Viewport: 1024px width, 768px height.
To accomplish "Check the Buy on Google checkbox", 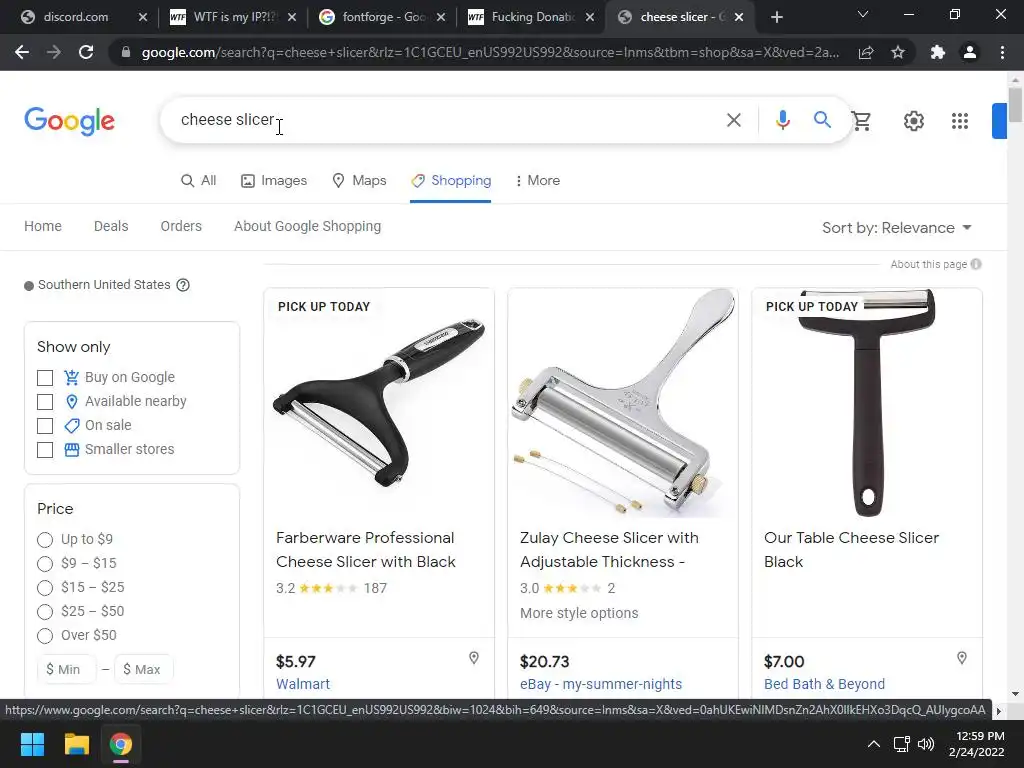I will click(45, 377).
